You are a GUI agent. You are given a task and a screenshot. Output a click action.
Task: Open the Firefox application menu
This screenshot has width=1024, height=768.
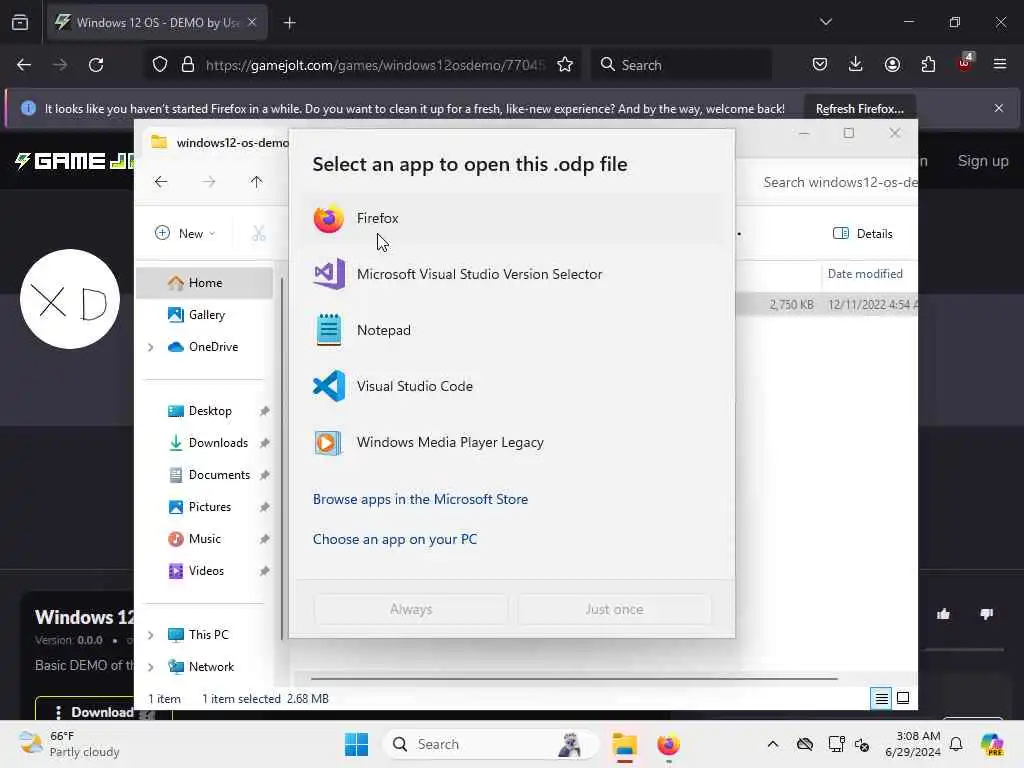coord(1000,65)
